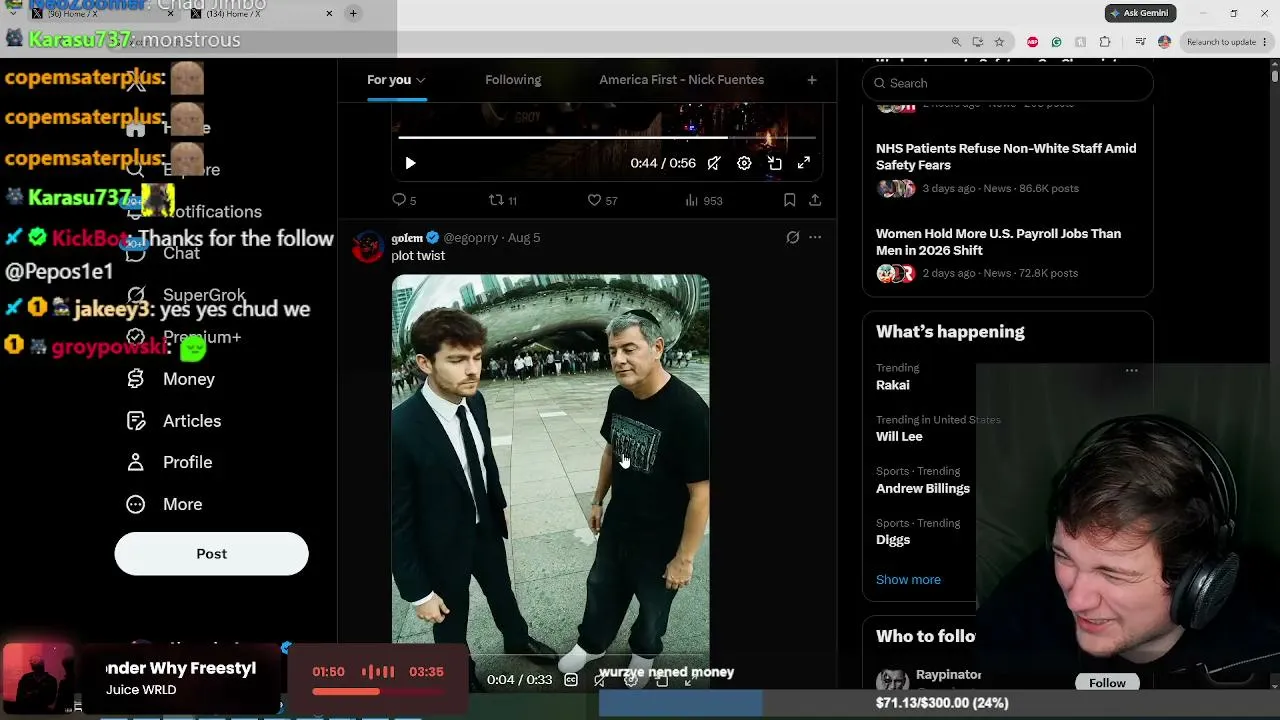Open the browser profile avatar
1280x720 pixels.
pos(1164,42)
